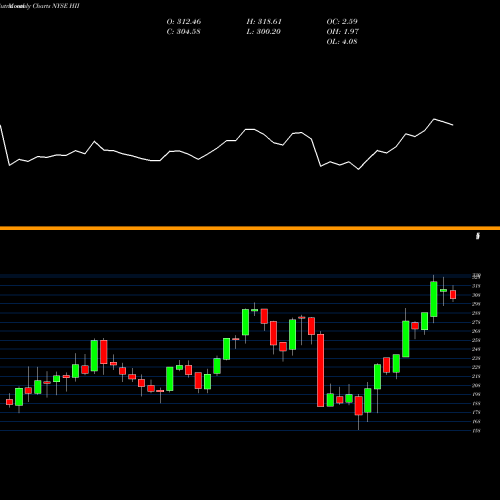
Task: Click the peak of the white line chart
Action: [434, 119]
